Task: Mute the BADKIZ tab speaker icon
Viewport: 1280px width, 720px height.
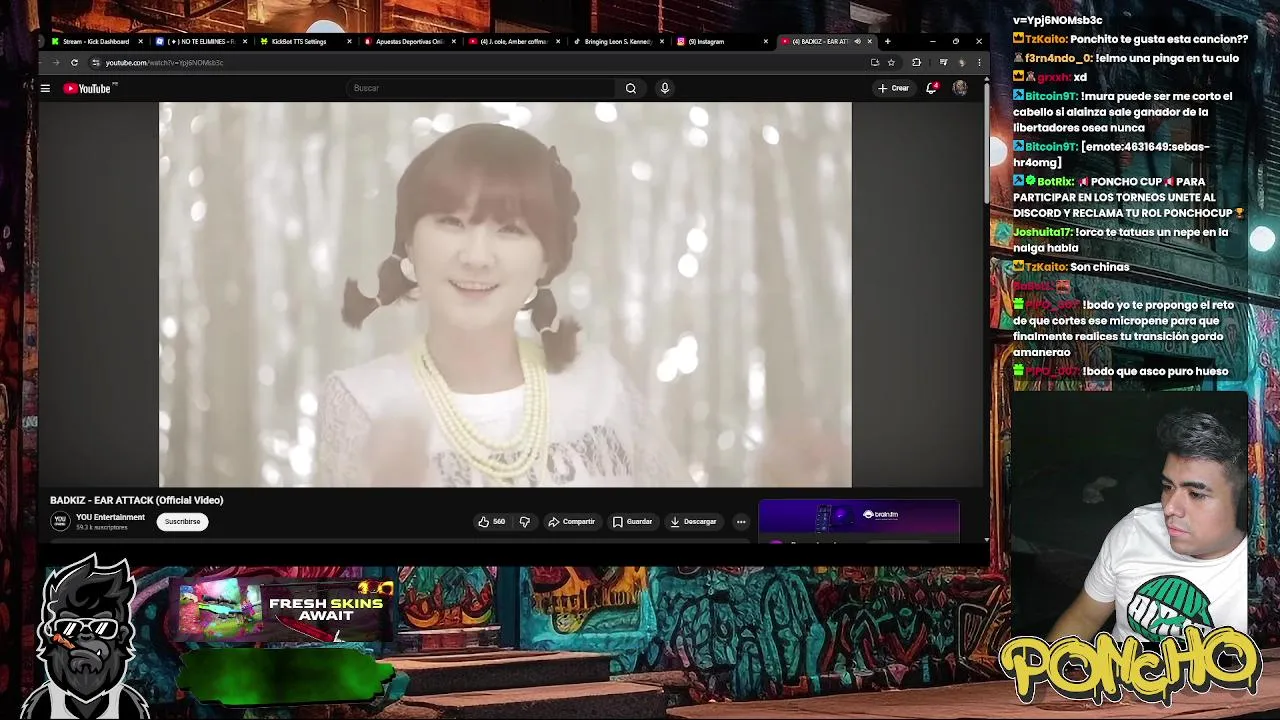Action: 857,41
